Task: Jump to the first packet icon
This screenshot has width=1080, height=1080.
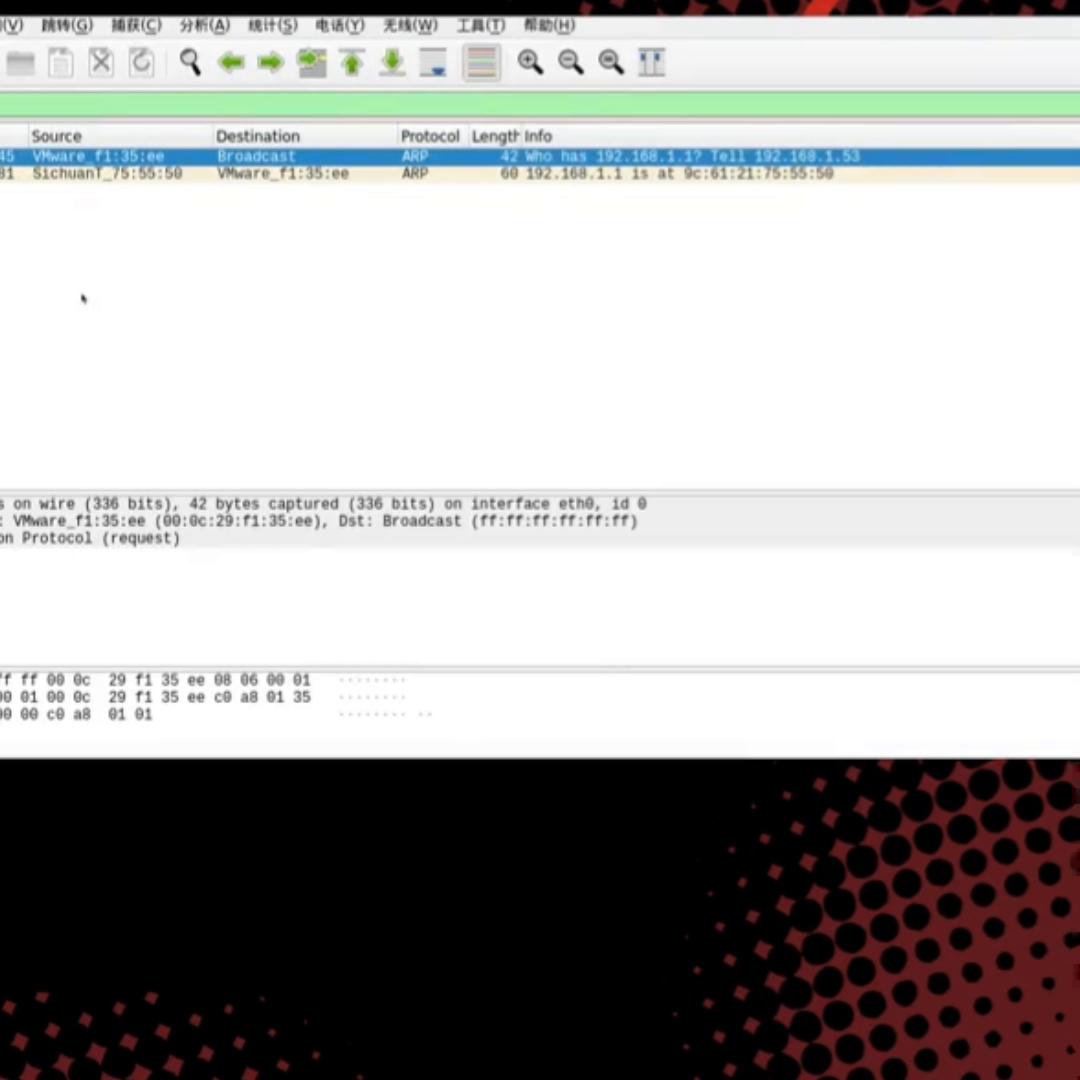Action: (x=352, y=63)
